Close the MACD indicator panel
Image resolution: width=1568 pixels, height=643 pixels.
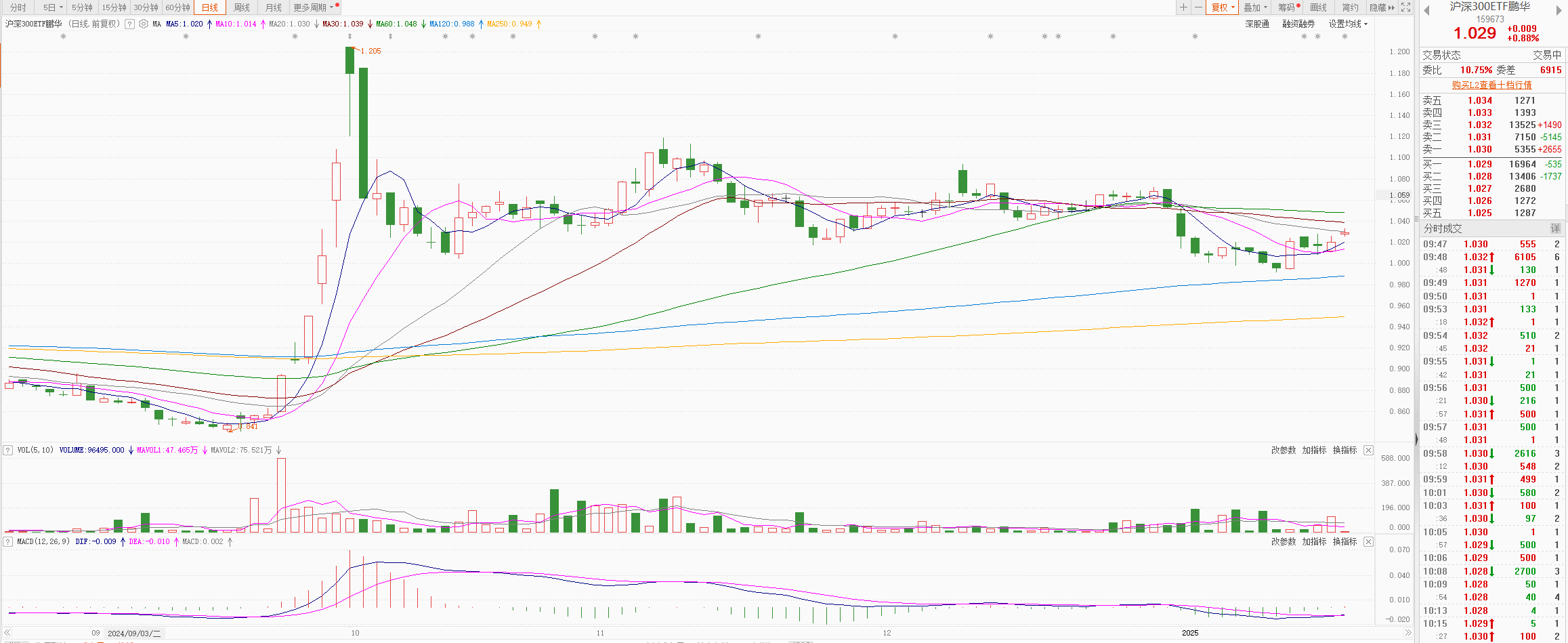click(x=1368, y=541)
